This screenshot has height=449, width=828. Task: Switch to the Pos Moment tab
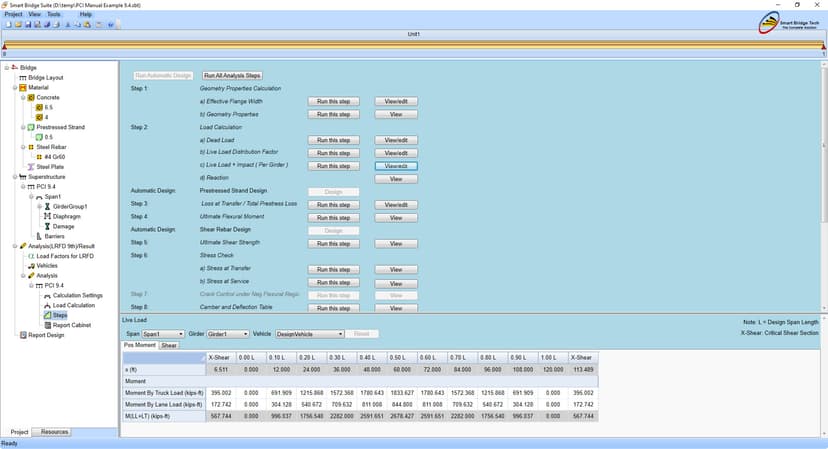pyautogui.click(x=140, y=345)
